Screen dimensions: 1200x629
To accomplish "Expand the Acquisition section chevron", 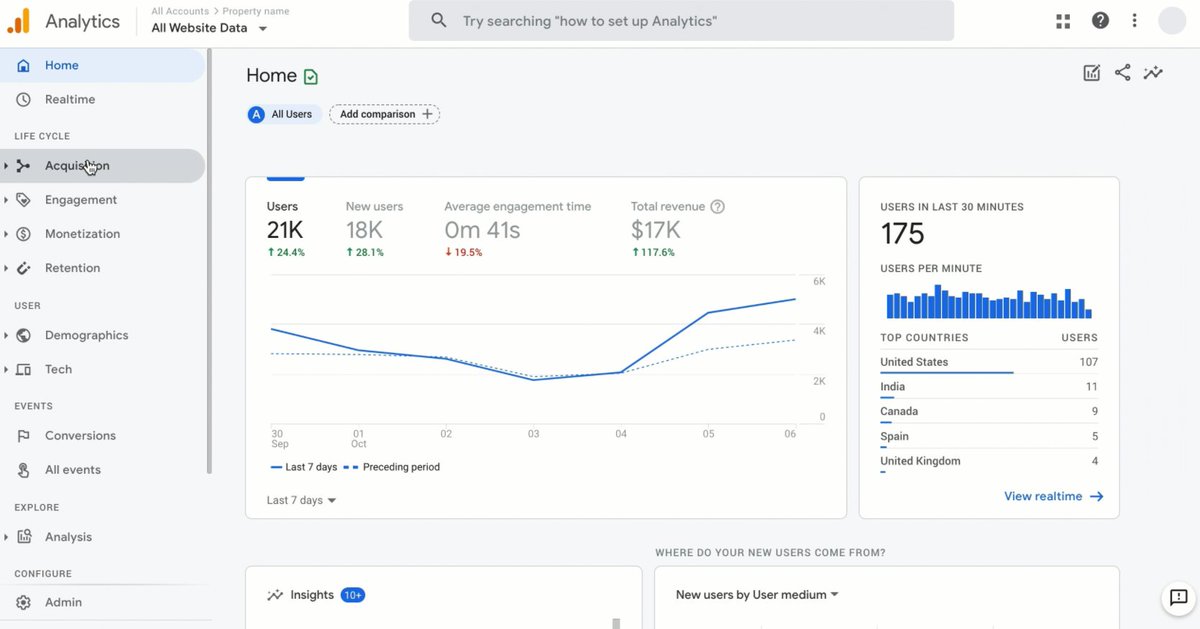I will [x=8, y=165].
